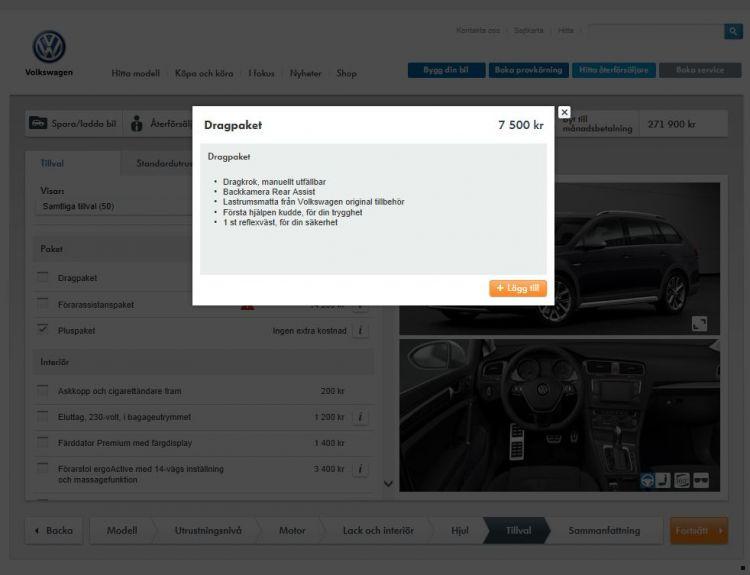This screenshot has height=575, width=750.
Task: Open the Shop menu
Action: point(346,73)
